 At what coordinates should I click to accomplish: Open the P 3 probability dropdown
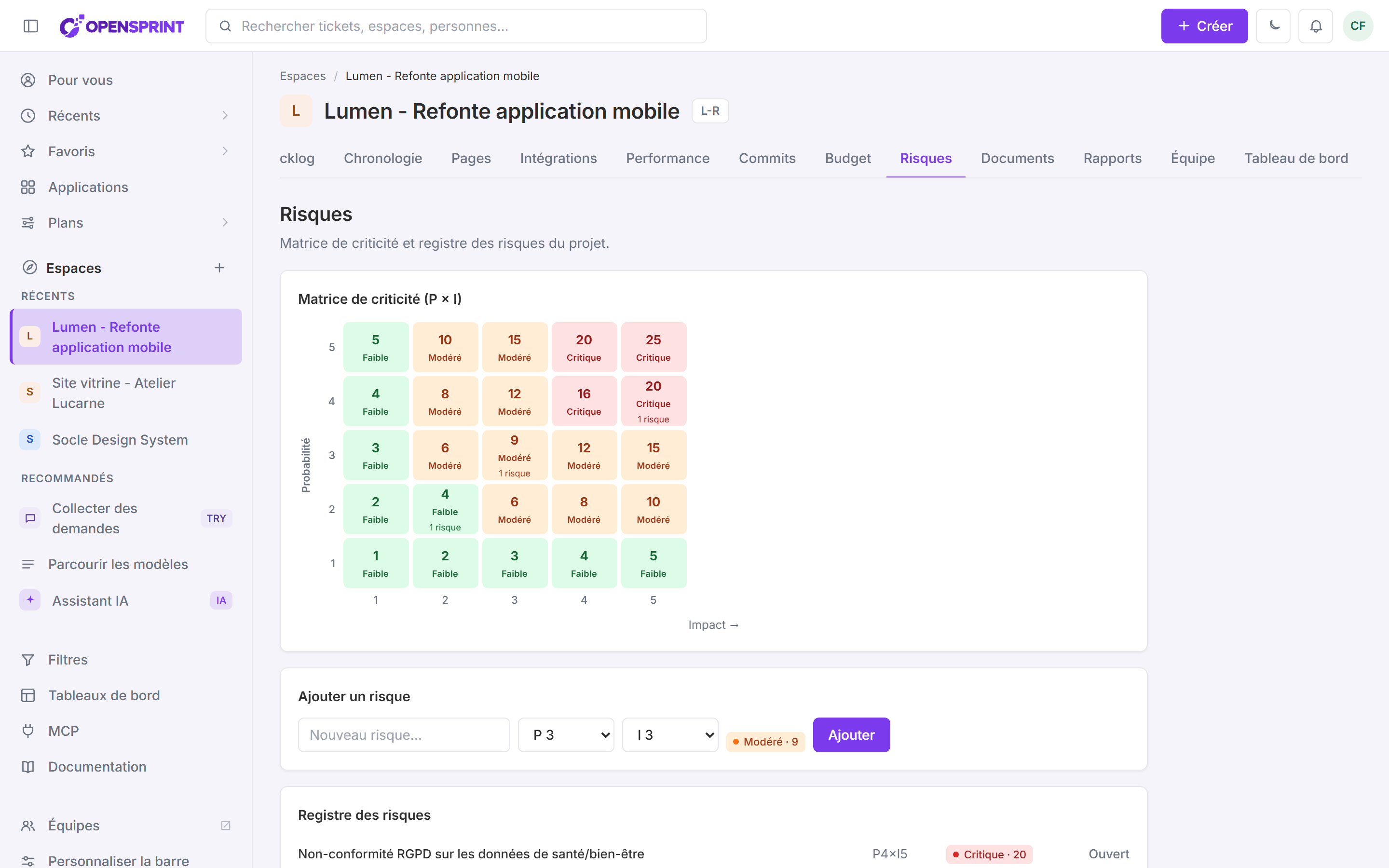pos(566,735)
